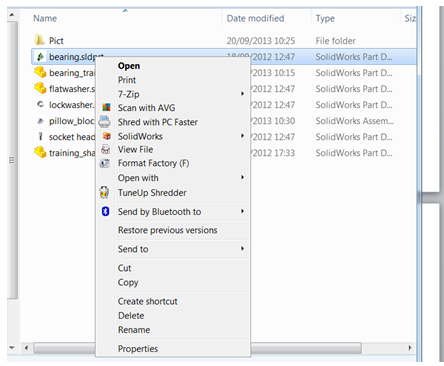Select Create shortcut
This screenshot has height=366, width=444.
pos(147,301)
